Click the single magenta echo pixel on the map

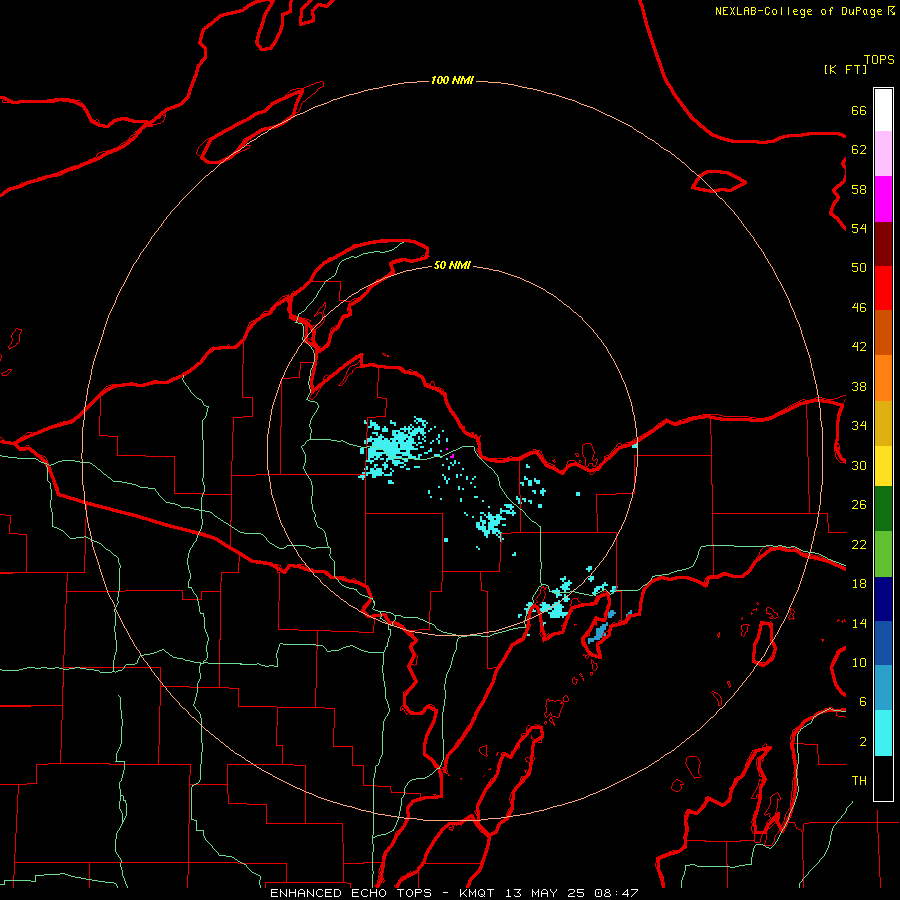point(452,456)
